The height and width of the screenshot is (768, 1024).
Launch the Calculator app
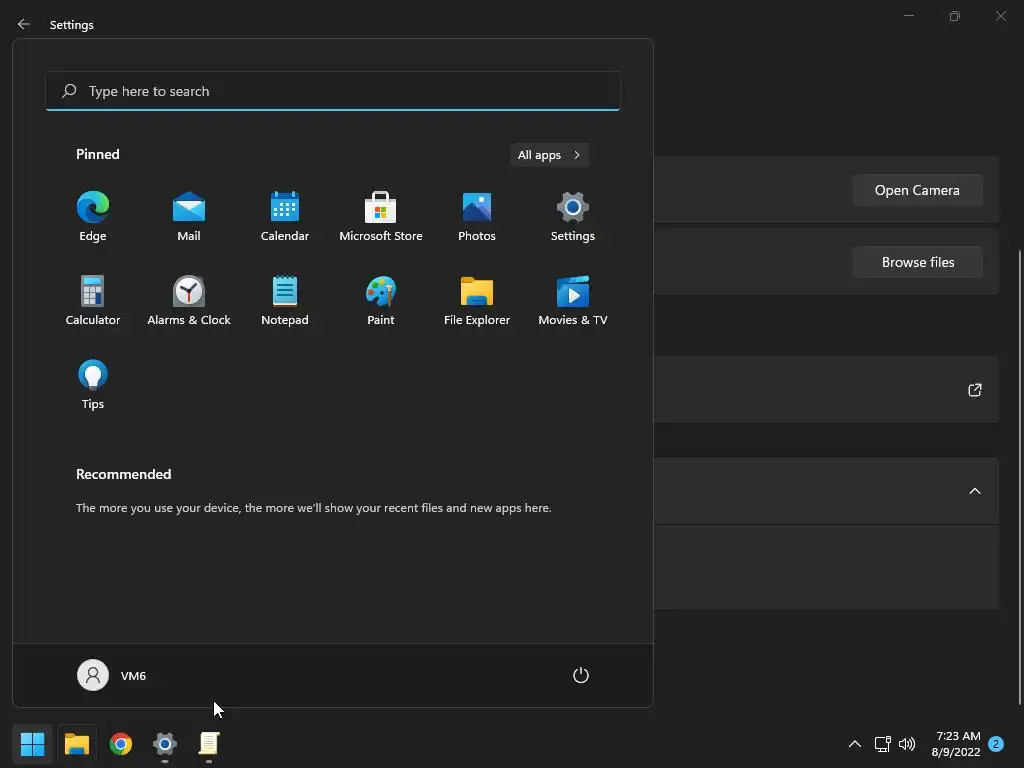tap(93, 300)
